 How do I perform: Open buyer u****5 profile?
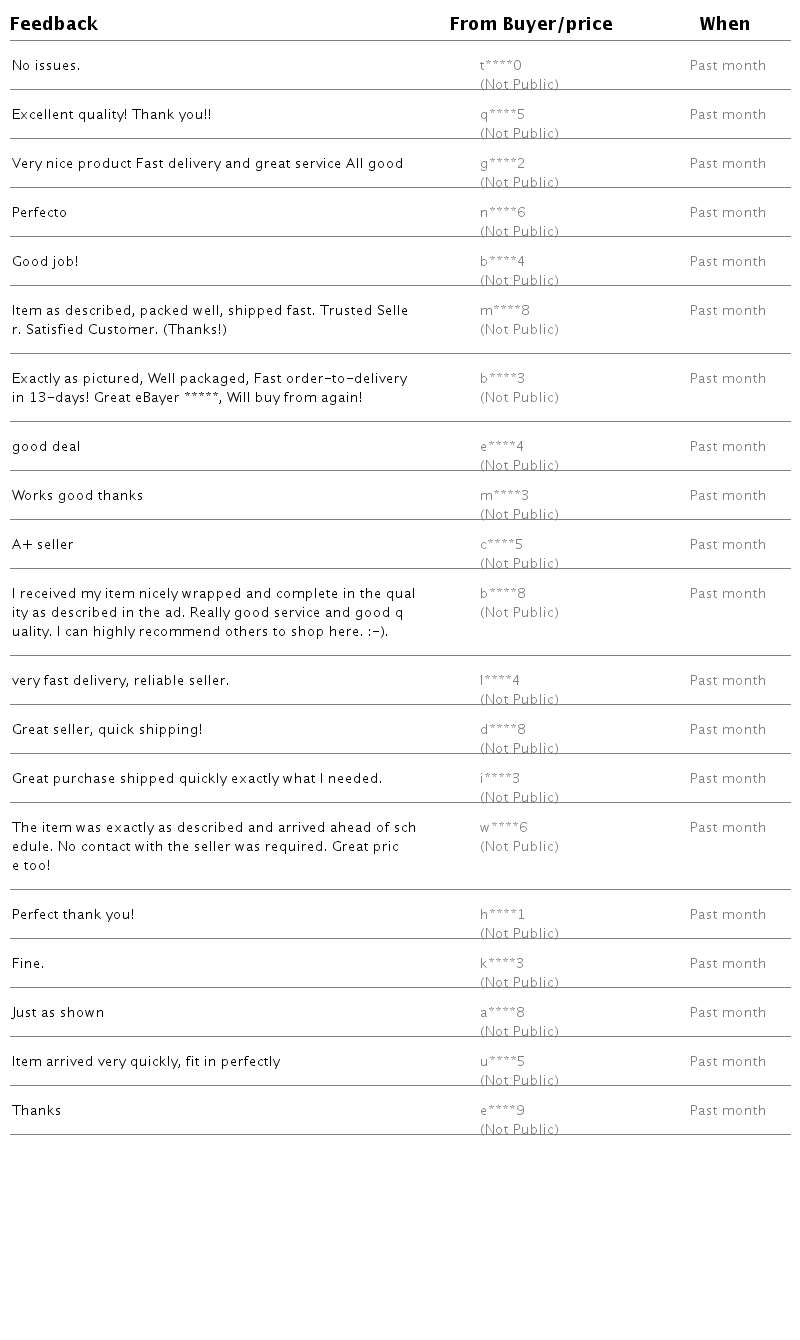pos(502,1062)
